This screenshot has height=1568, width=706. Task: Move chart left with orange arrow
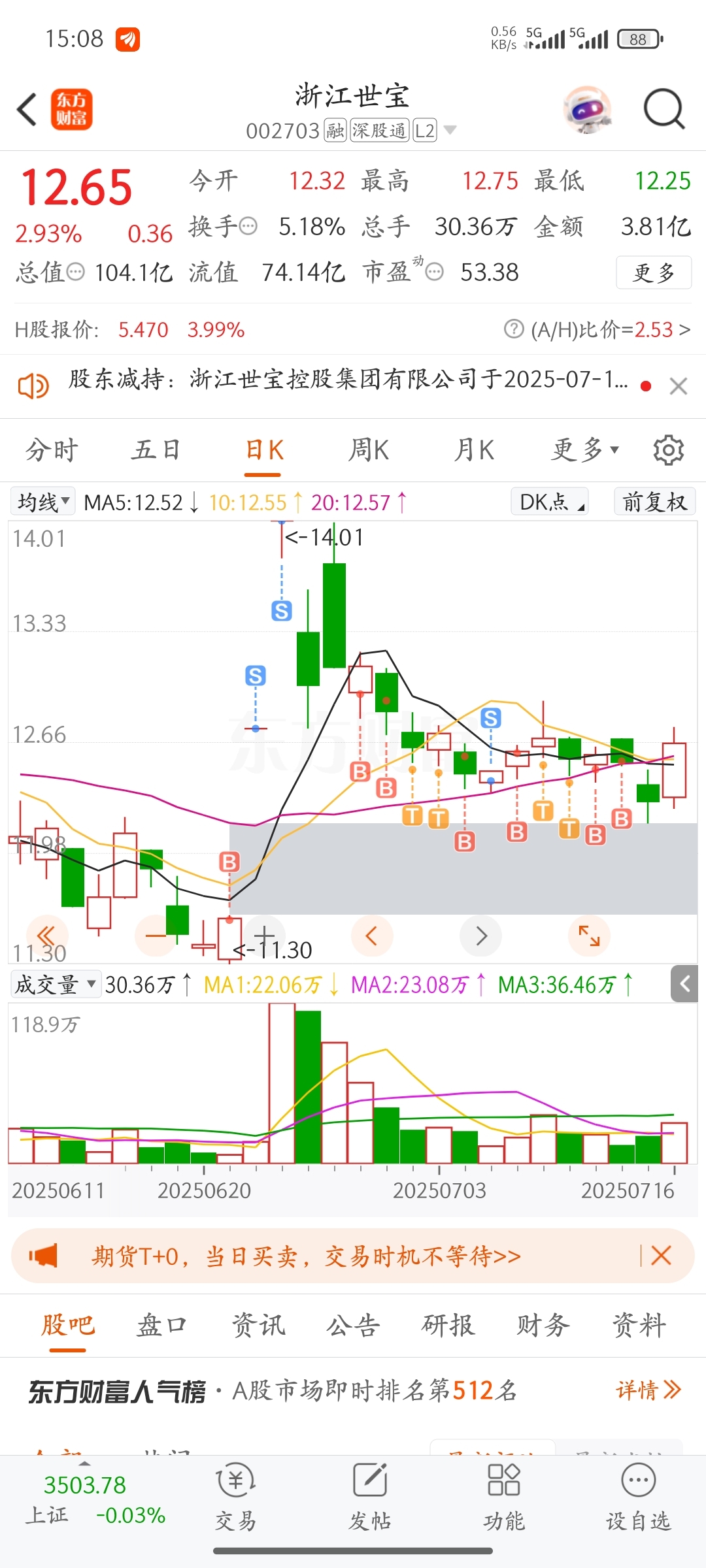[372, 936]
